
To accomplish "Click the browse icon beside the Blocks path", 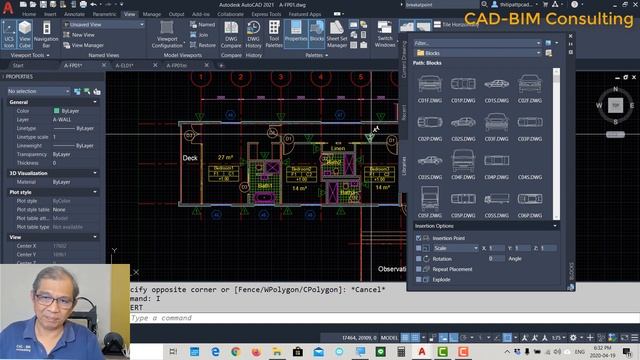I will 549,53.
